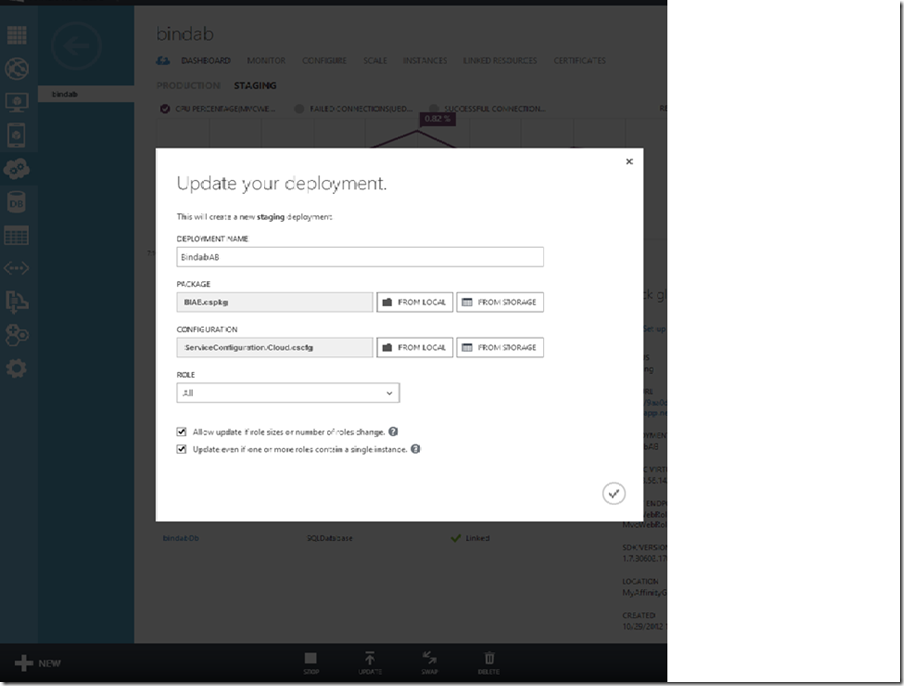Toggle FAILED CONNECTIONS metric circle
904x686 pixels.
299,108
